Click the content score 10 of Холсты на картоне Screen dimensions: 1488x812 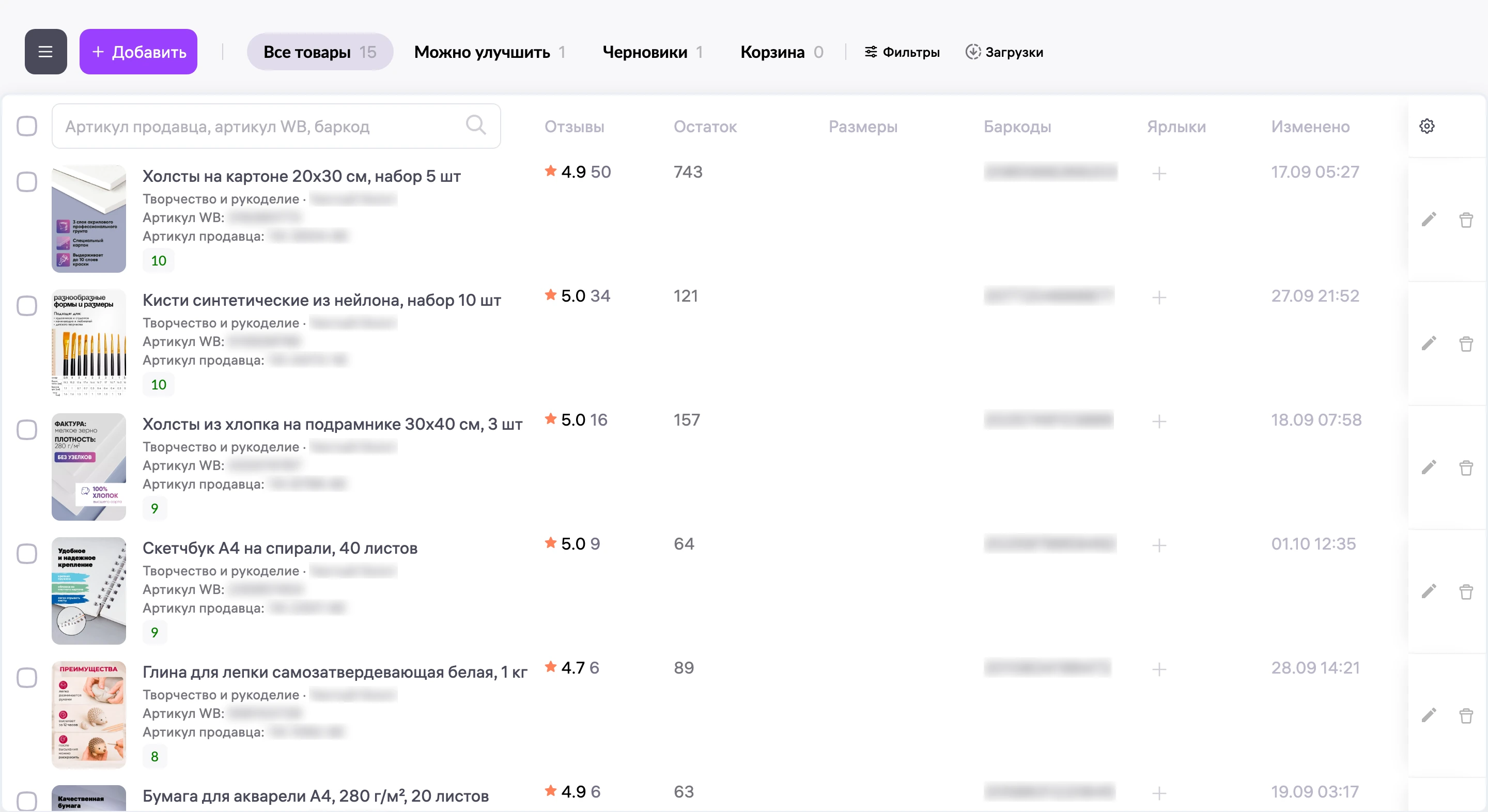(x=158, y=260)
